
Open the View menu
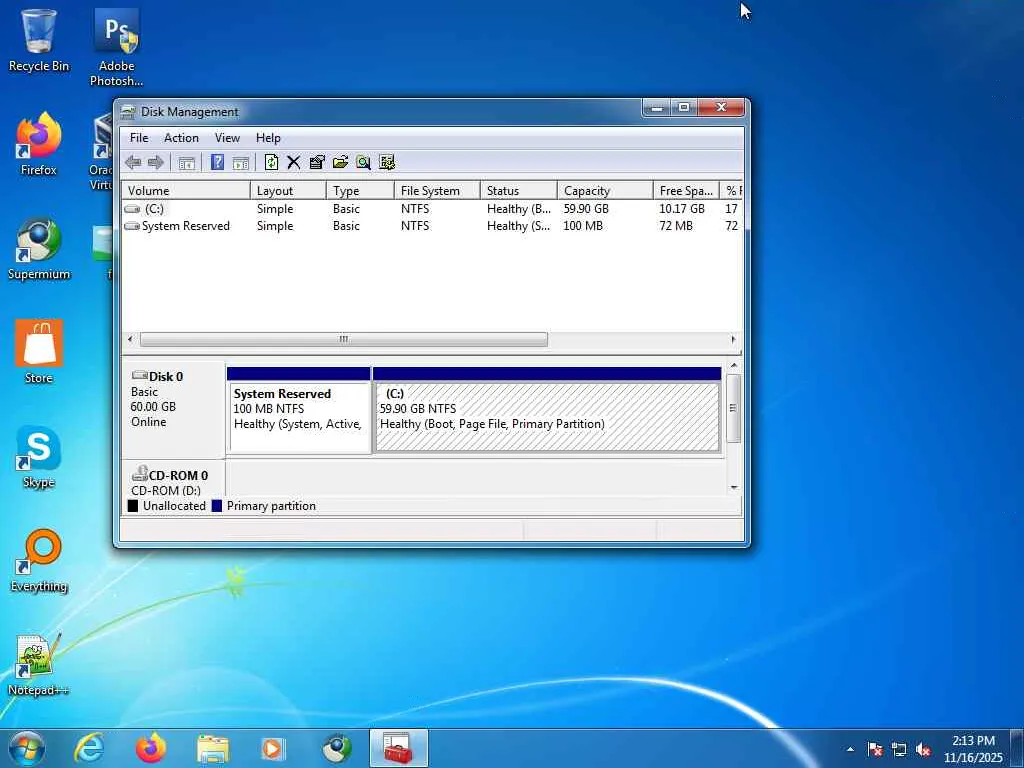tap(227, 138)
